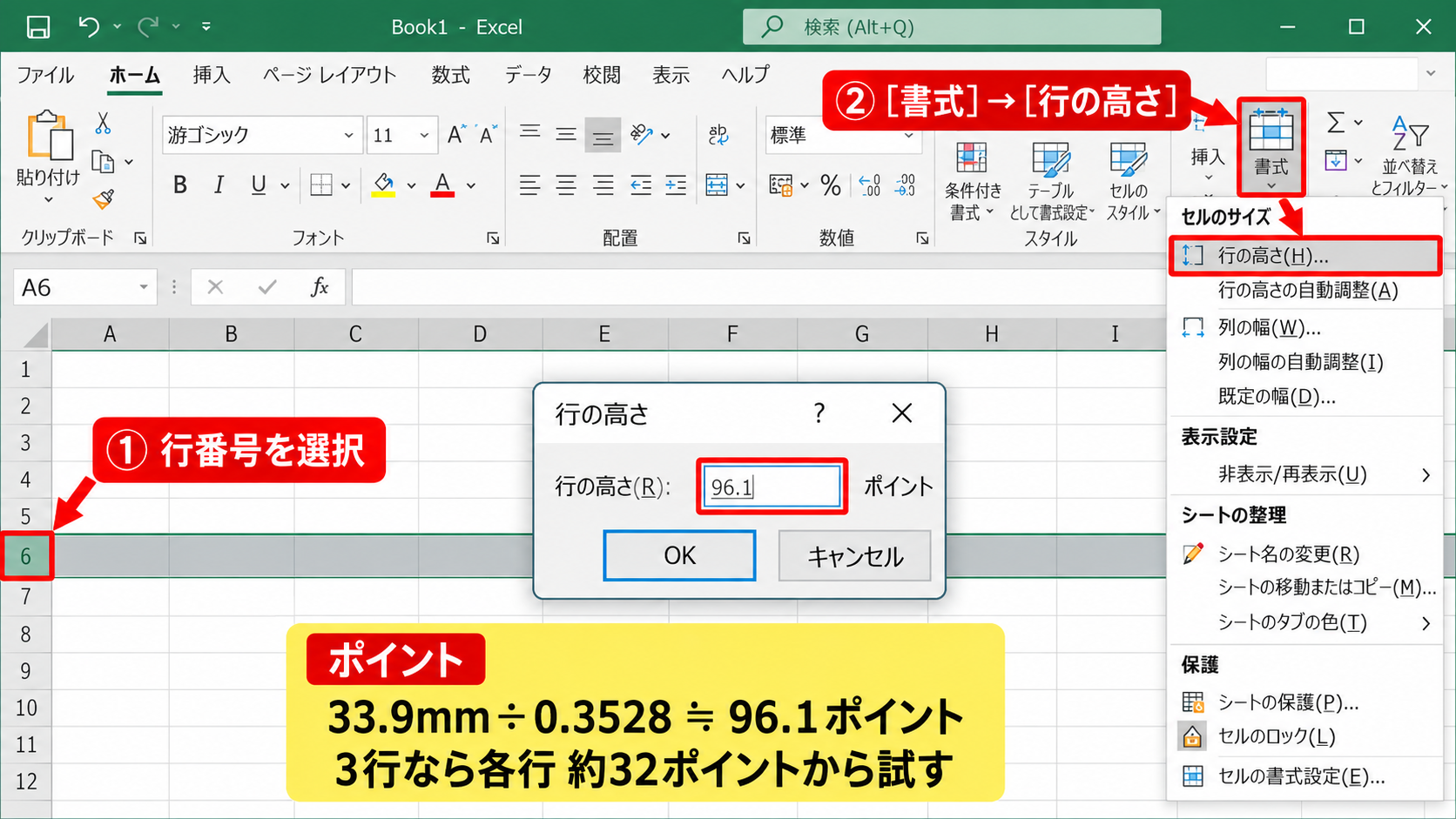Apply red font color A

[x=442, y=185]
